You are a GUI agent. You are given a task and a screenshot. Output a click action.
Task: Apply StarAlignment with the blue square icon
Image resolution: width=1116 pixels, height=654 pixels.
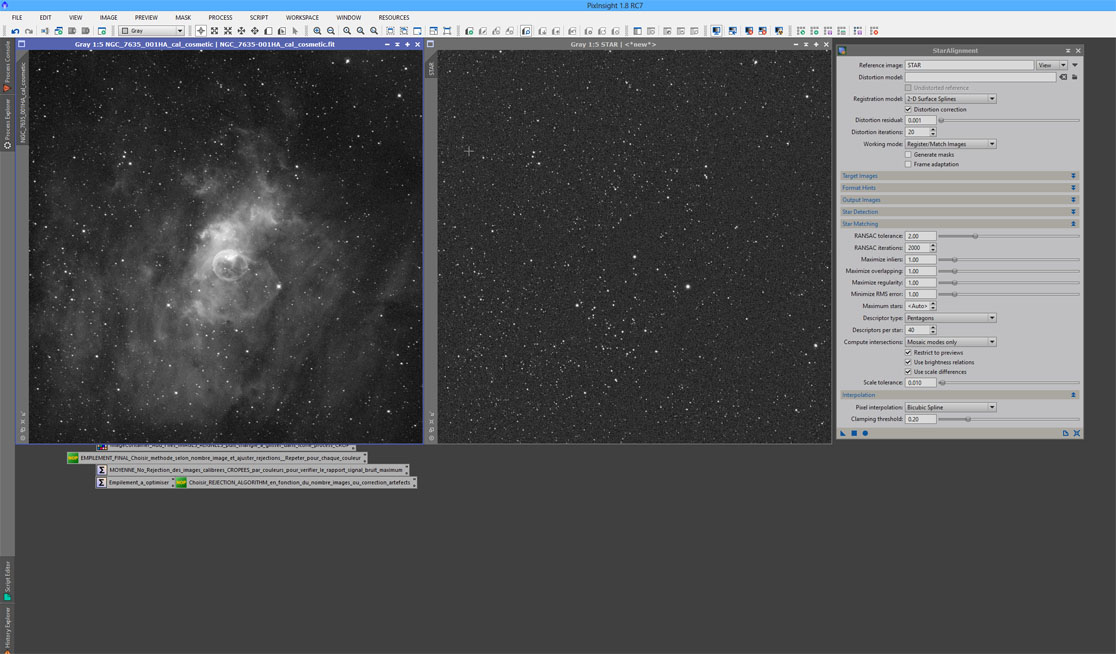coord(854,433)
